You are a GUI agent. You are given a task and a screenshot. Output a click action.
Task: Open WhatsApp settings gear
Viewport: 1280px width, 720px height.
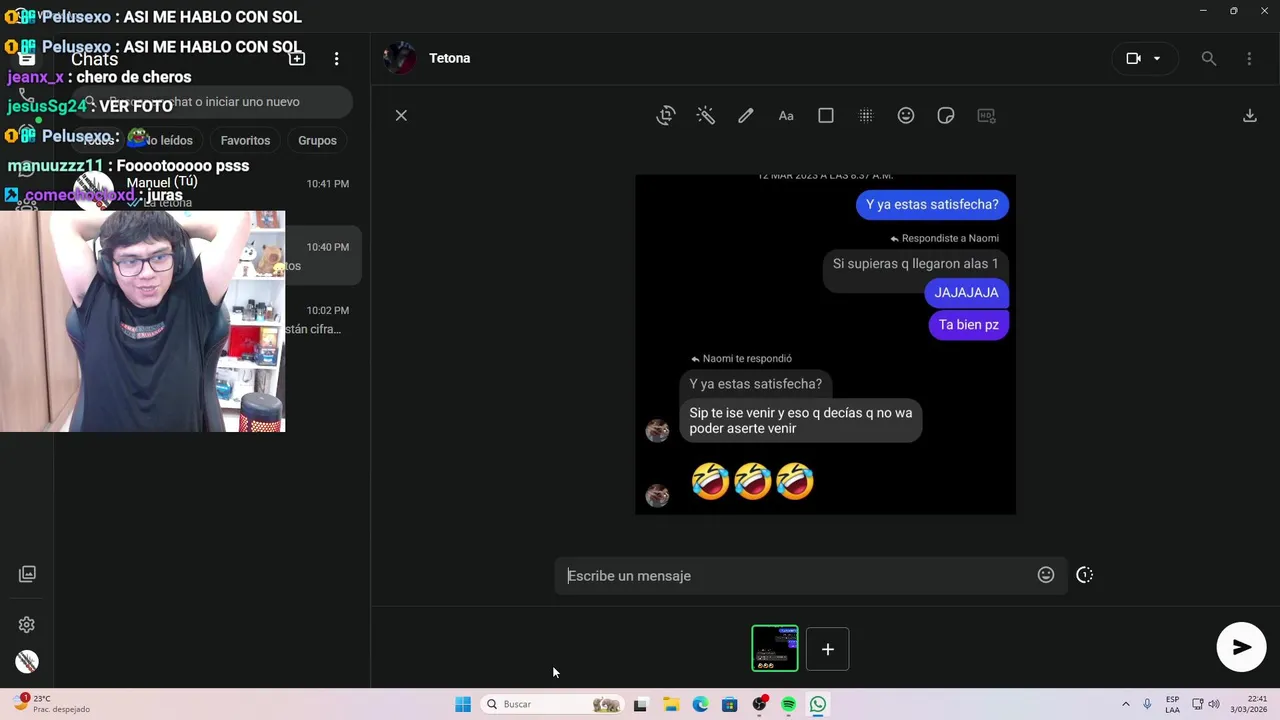(27, 625)
